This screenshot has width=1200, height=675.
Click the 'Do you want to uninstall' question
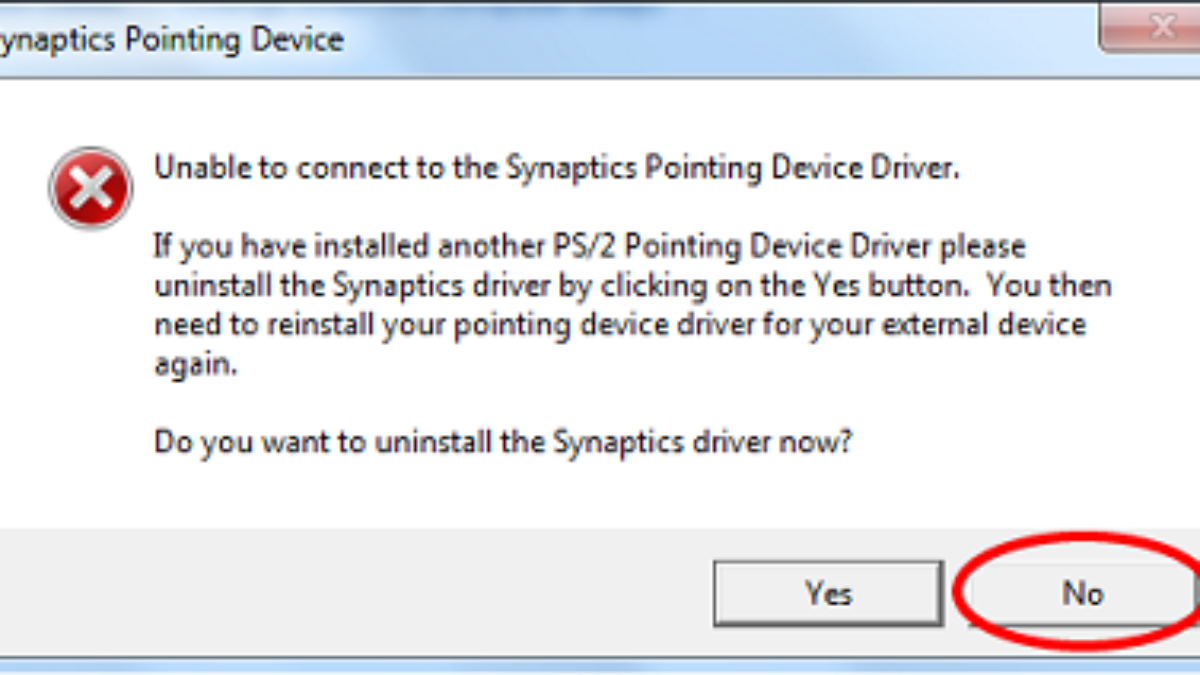pos(502,441)
